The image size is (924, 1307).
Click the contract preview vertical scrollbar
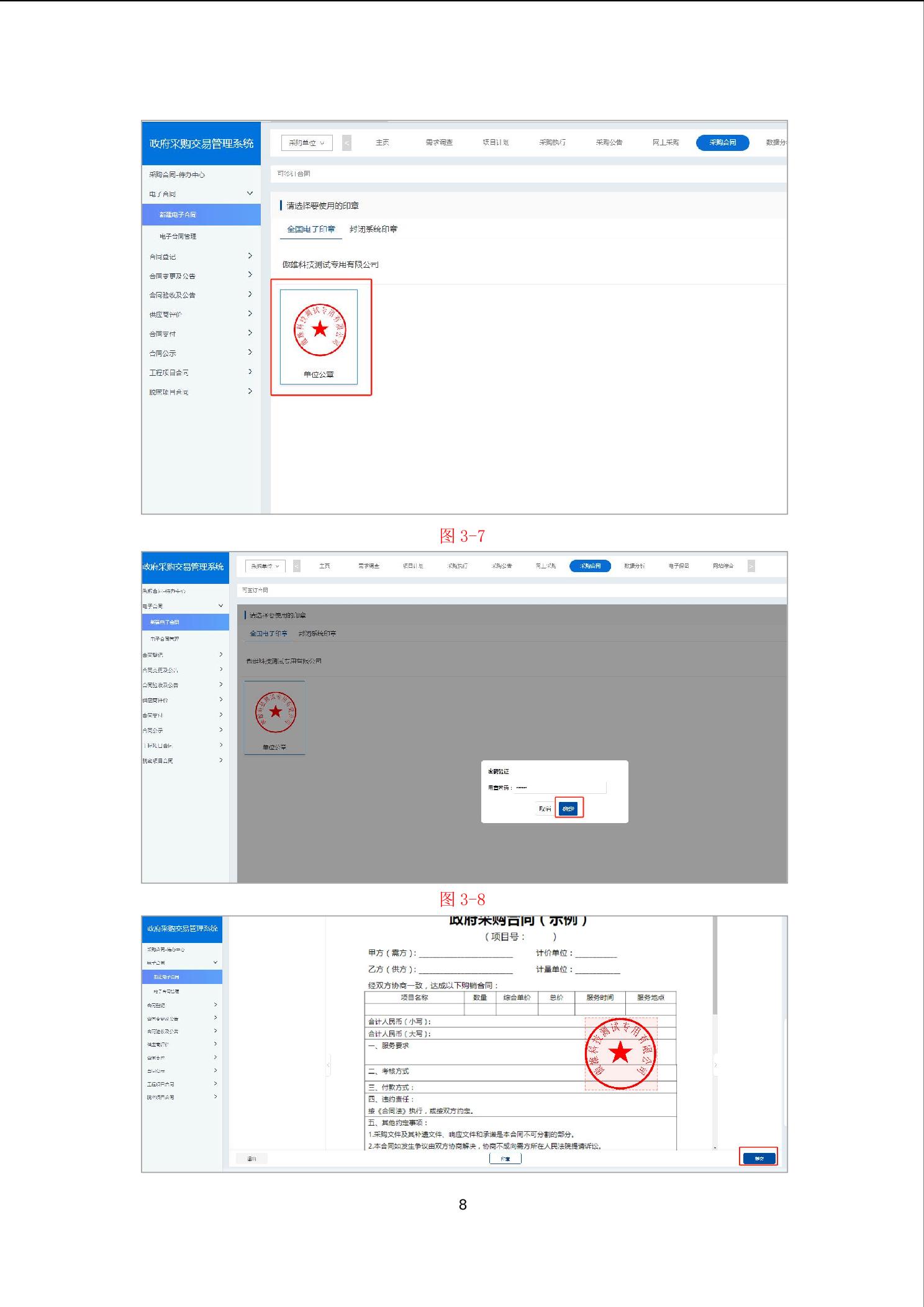(715, 969)
